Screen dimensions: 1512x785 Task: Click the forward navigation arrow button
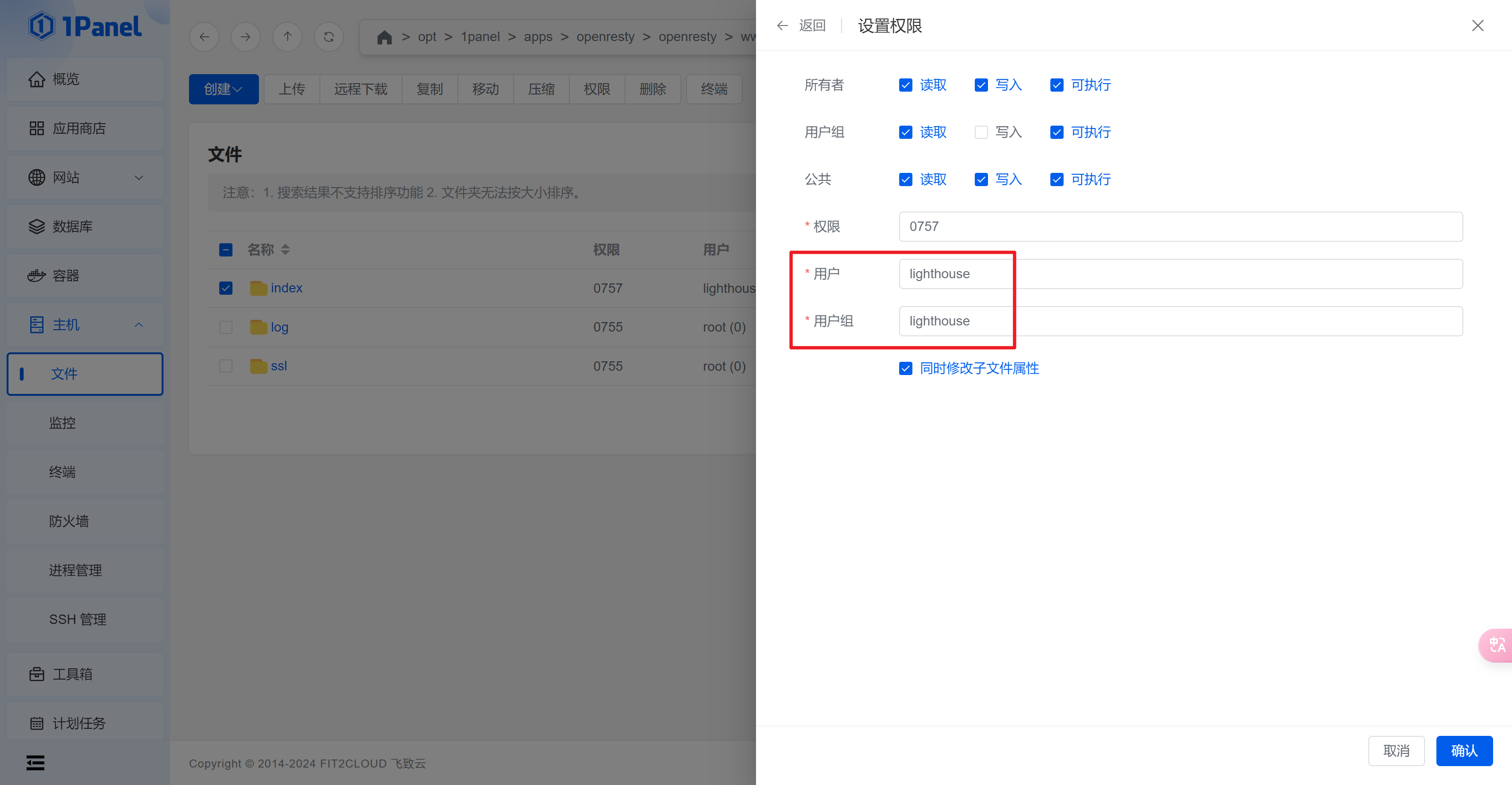[245, 37]
